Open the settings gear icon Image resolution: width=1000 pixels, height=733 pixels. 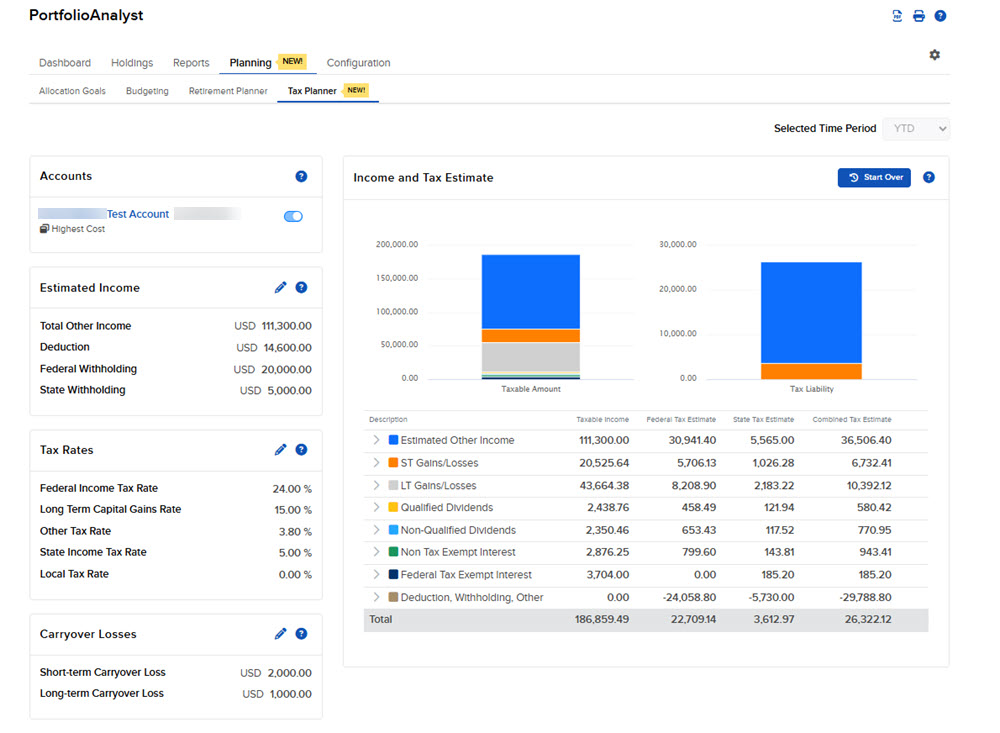(x=934, y=55)
